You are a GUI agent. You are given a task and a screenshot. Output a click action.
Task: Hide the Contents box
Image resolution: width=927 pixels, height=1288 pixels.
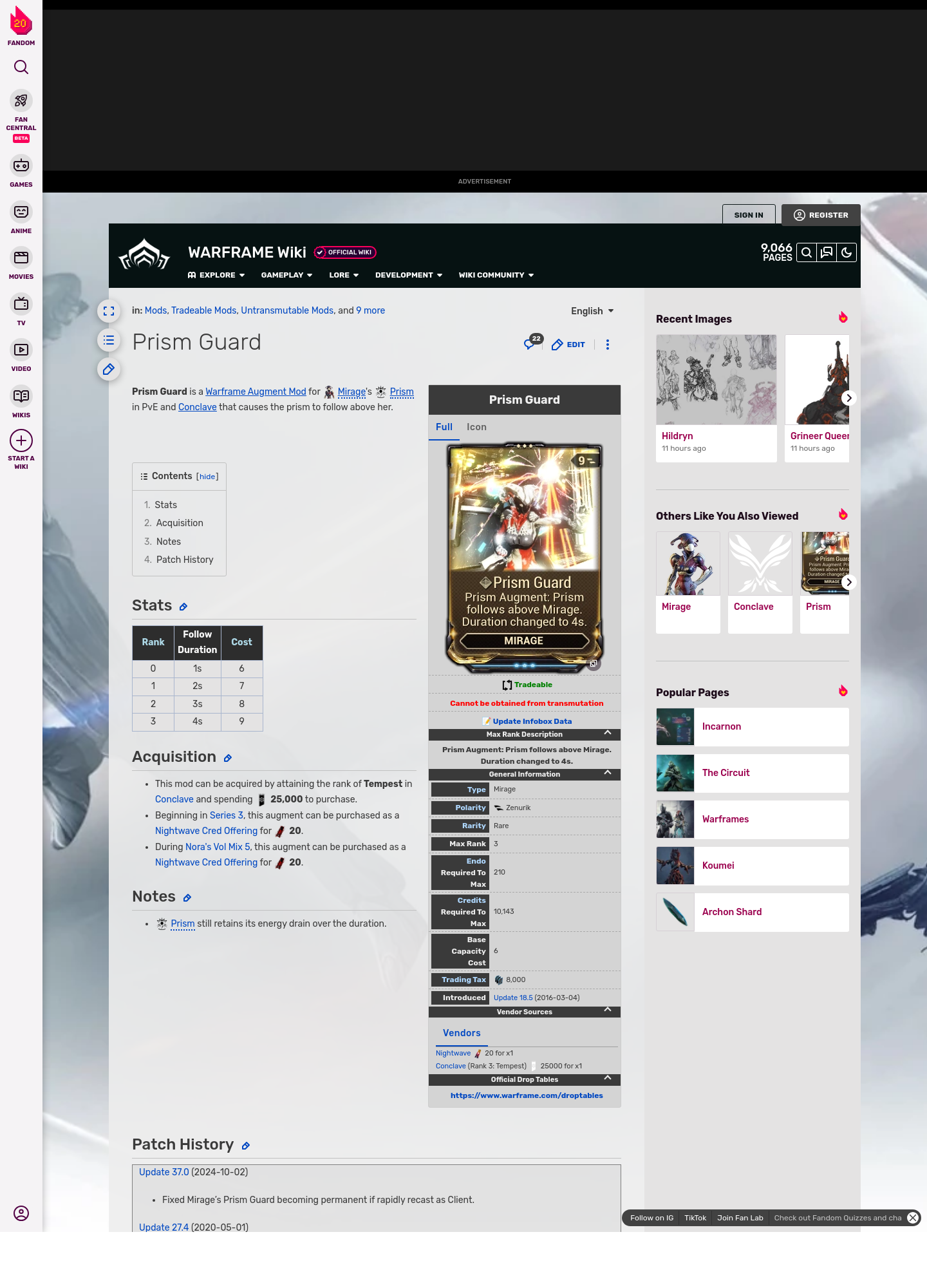click(207, 477)
